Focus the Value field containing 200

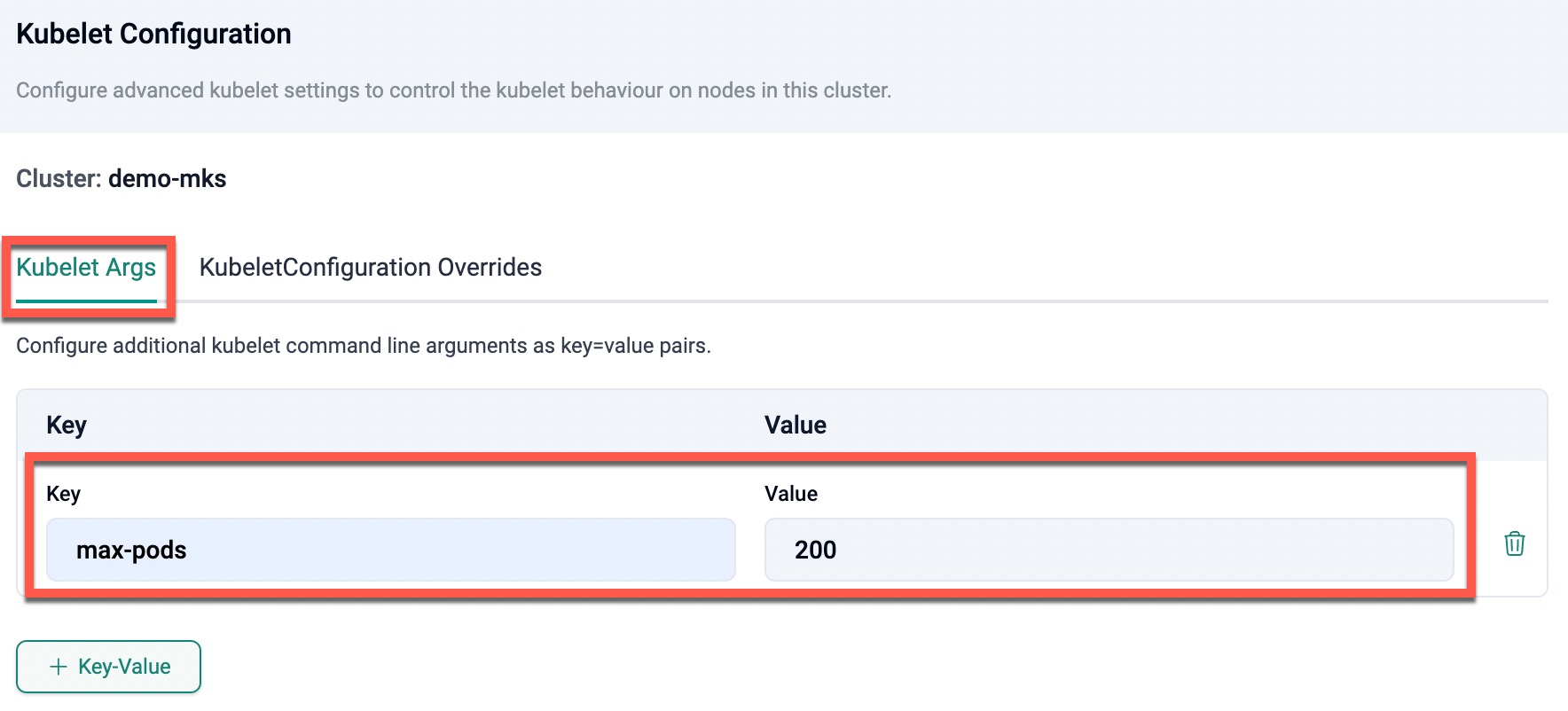coord(1109,550)
